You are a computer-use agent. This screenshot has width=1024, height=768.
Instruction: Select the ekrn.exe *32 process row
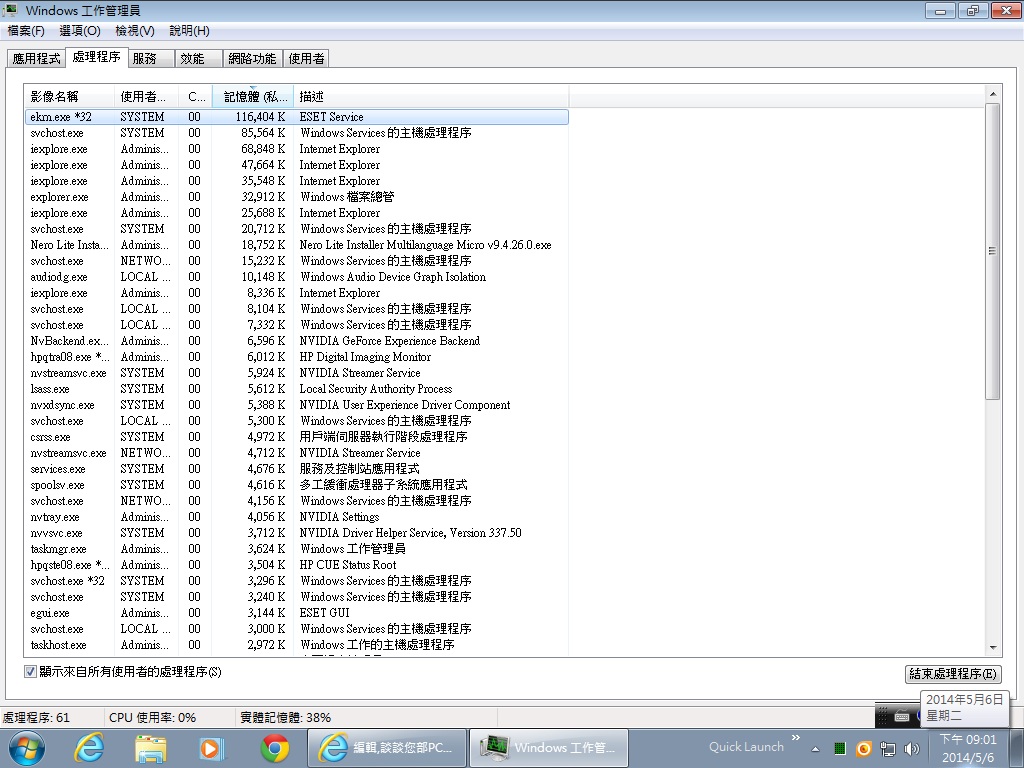point(296,117)
